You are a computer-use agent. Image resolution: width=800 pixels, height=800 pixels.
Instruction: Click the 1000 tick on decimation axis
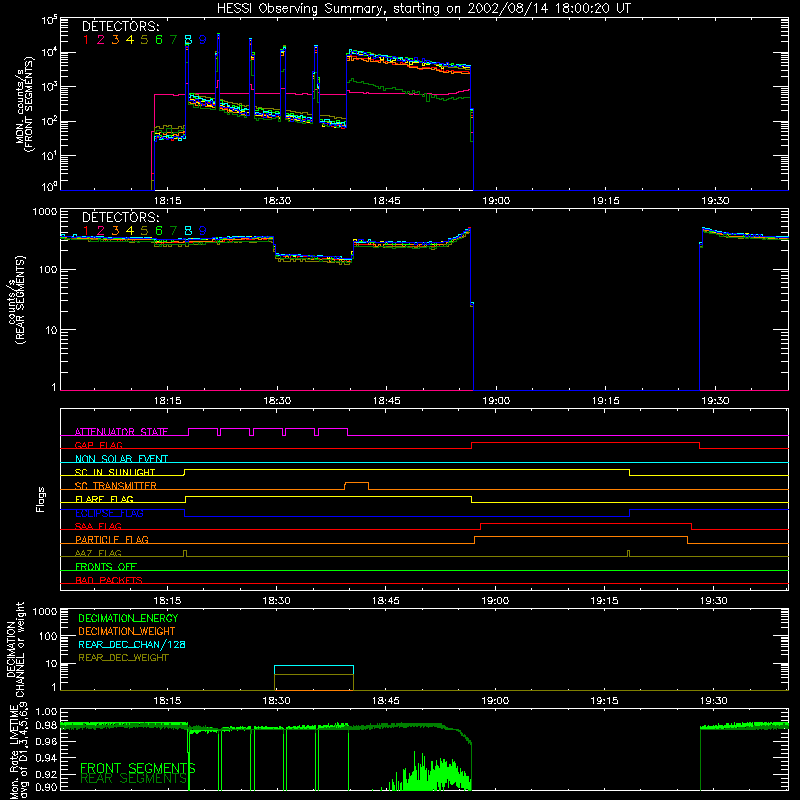tap(45, 611)
